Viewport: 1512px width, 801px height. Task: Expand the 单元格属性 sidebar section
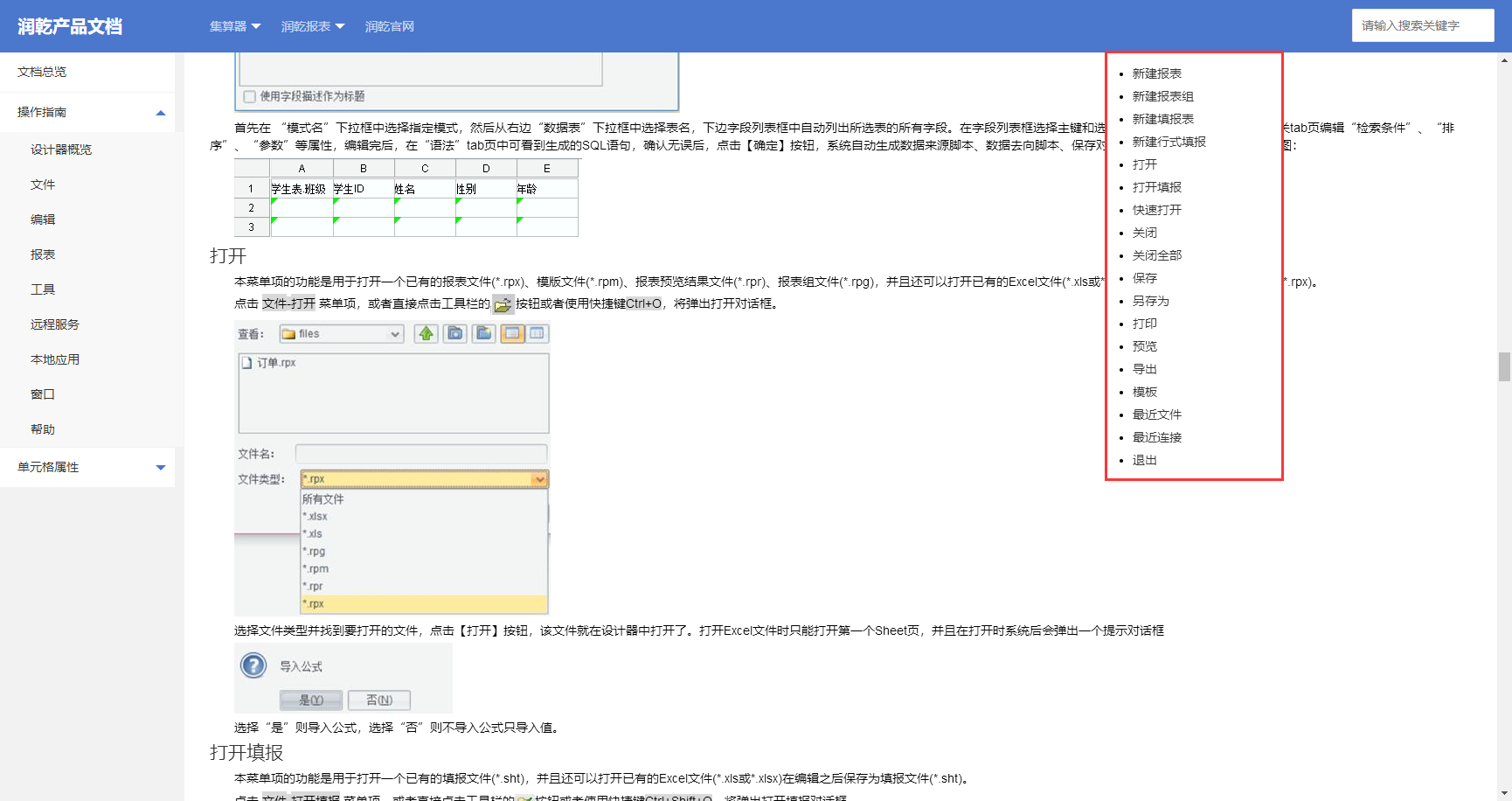tap(161, 467)
